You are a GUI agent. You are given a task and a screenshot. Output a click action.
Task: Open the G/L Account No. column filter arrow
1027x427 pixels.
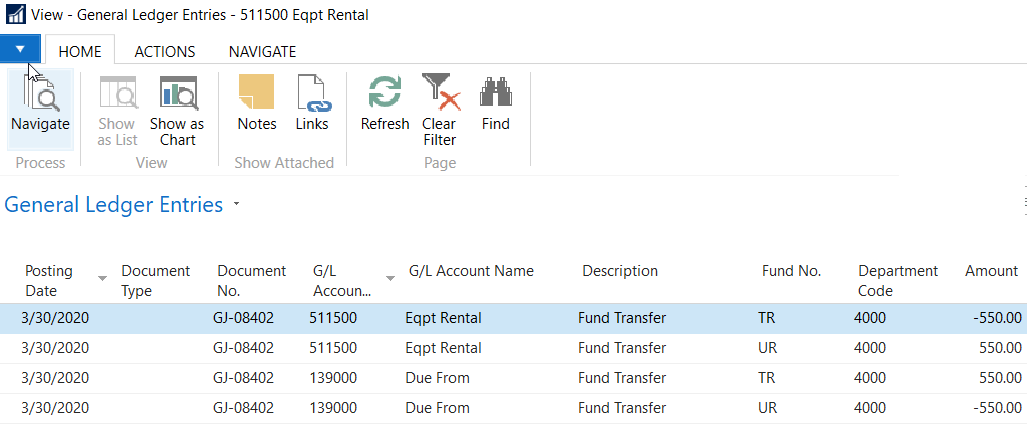point(390,277)
